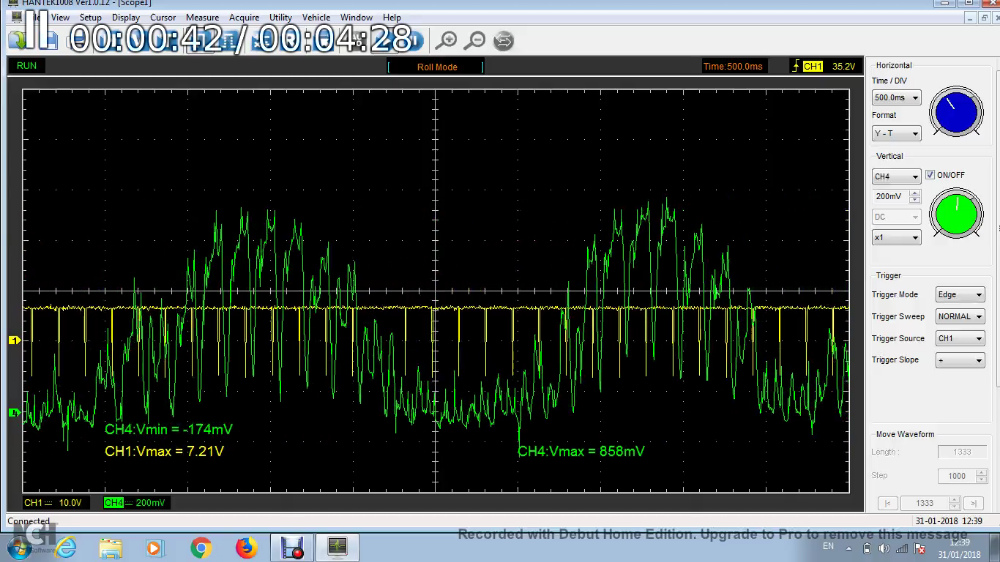1000x562 pixels.
Task: Click the RUN status button
Action: pos(27,66)
